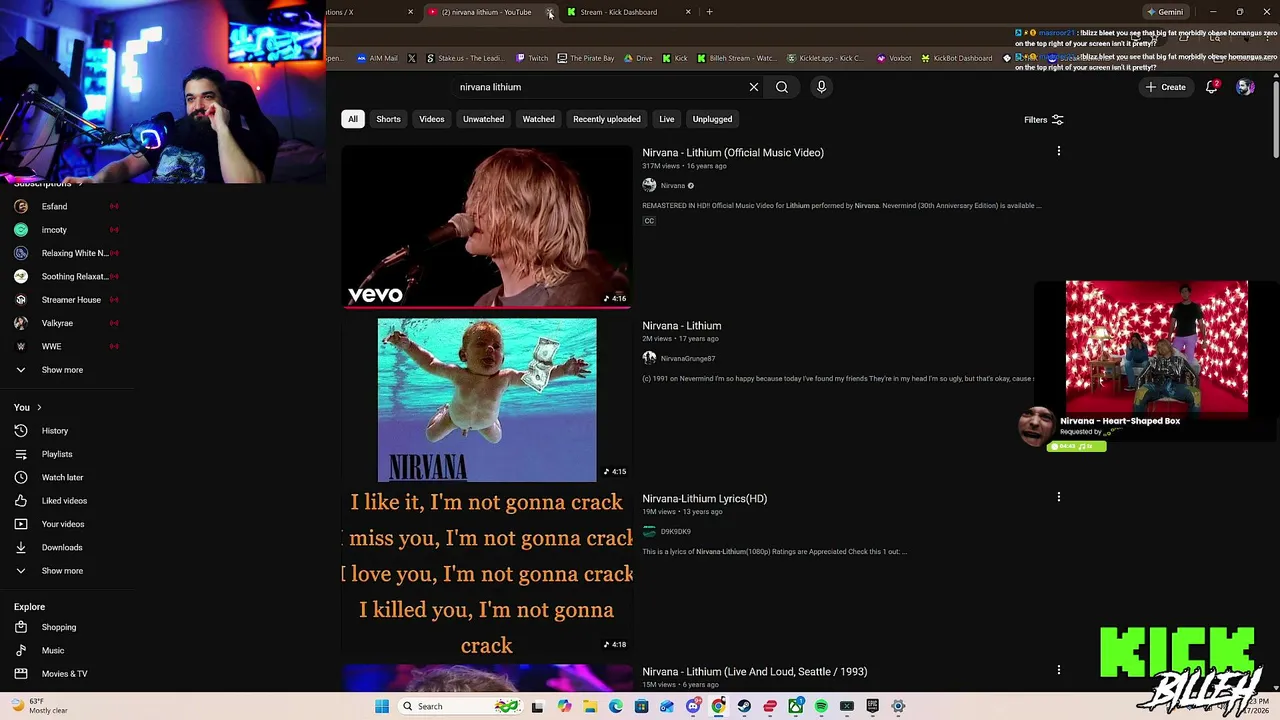Open the Drive bookmark
Screen dimensions: 1280x720
pyautogui.click(x=637, y=58)
